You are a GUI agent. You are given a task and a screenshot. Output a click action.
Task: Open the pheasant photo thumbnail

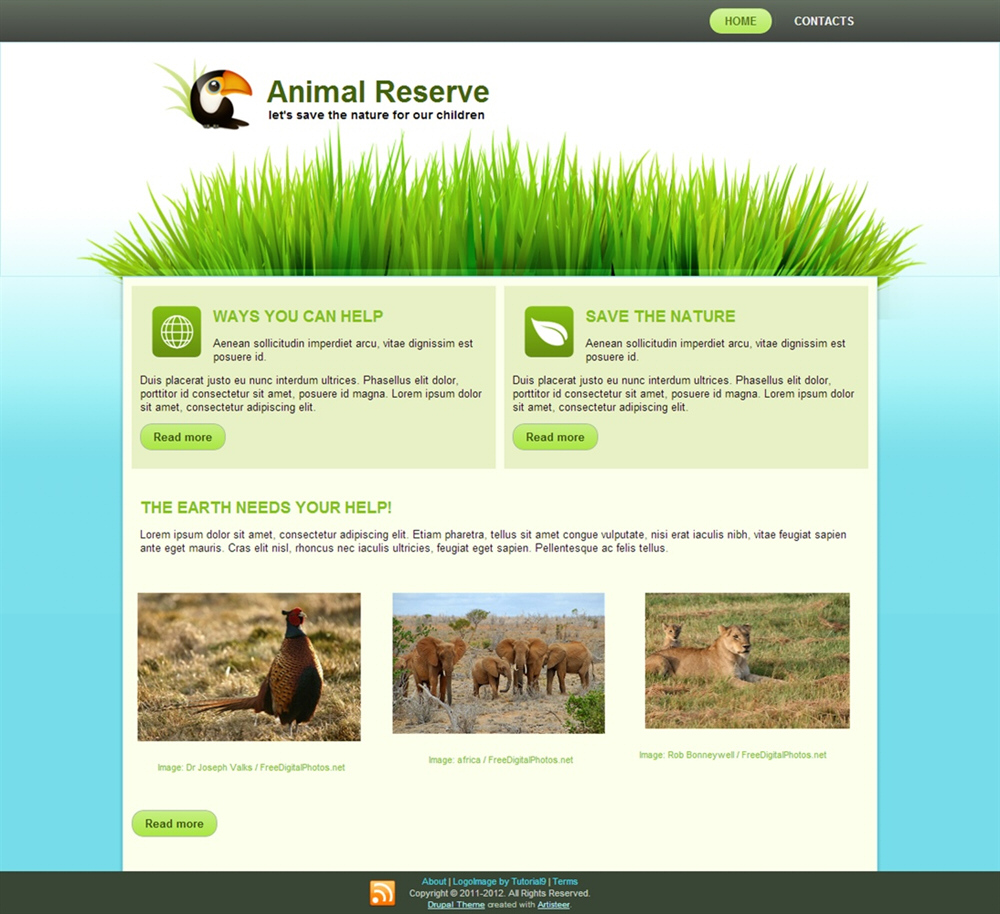249,667
